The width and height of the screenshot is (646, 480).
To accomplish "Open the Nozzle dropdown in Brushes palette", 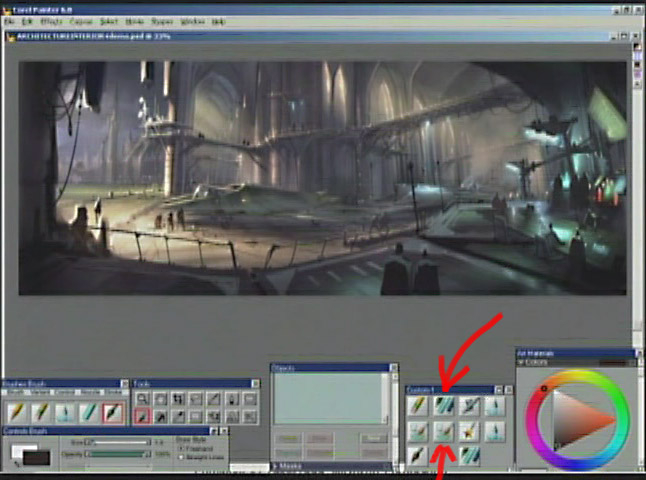I will [90, 392].
